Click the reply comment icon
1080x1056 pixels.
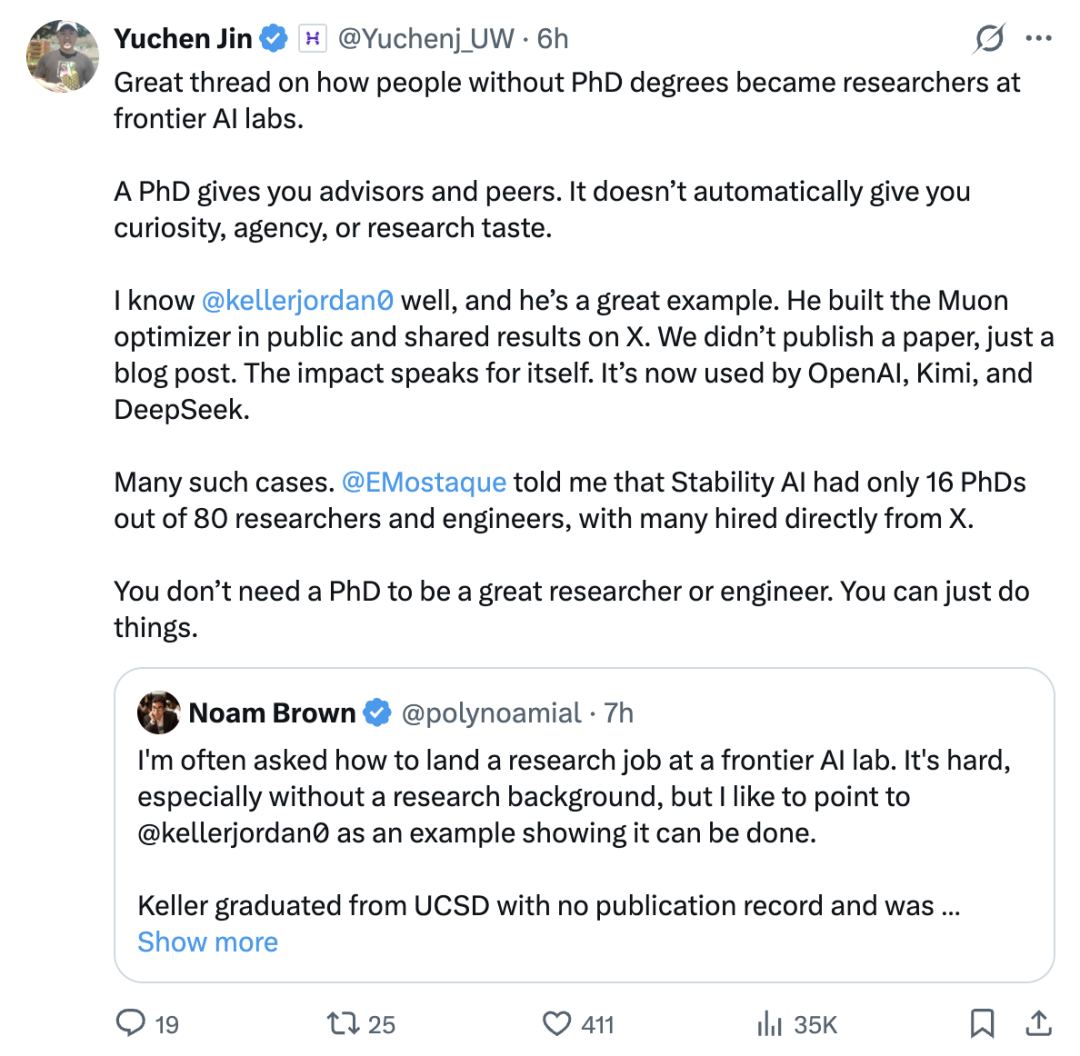[x=132, y=1023]
